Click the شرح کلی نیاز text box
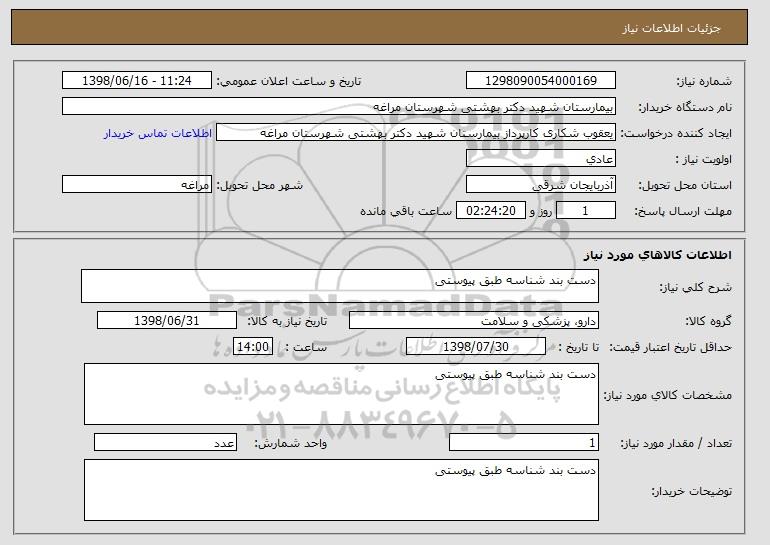This screenshot has width=770, height=545. pyautogui.click(x=339, y=286)
